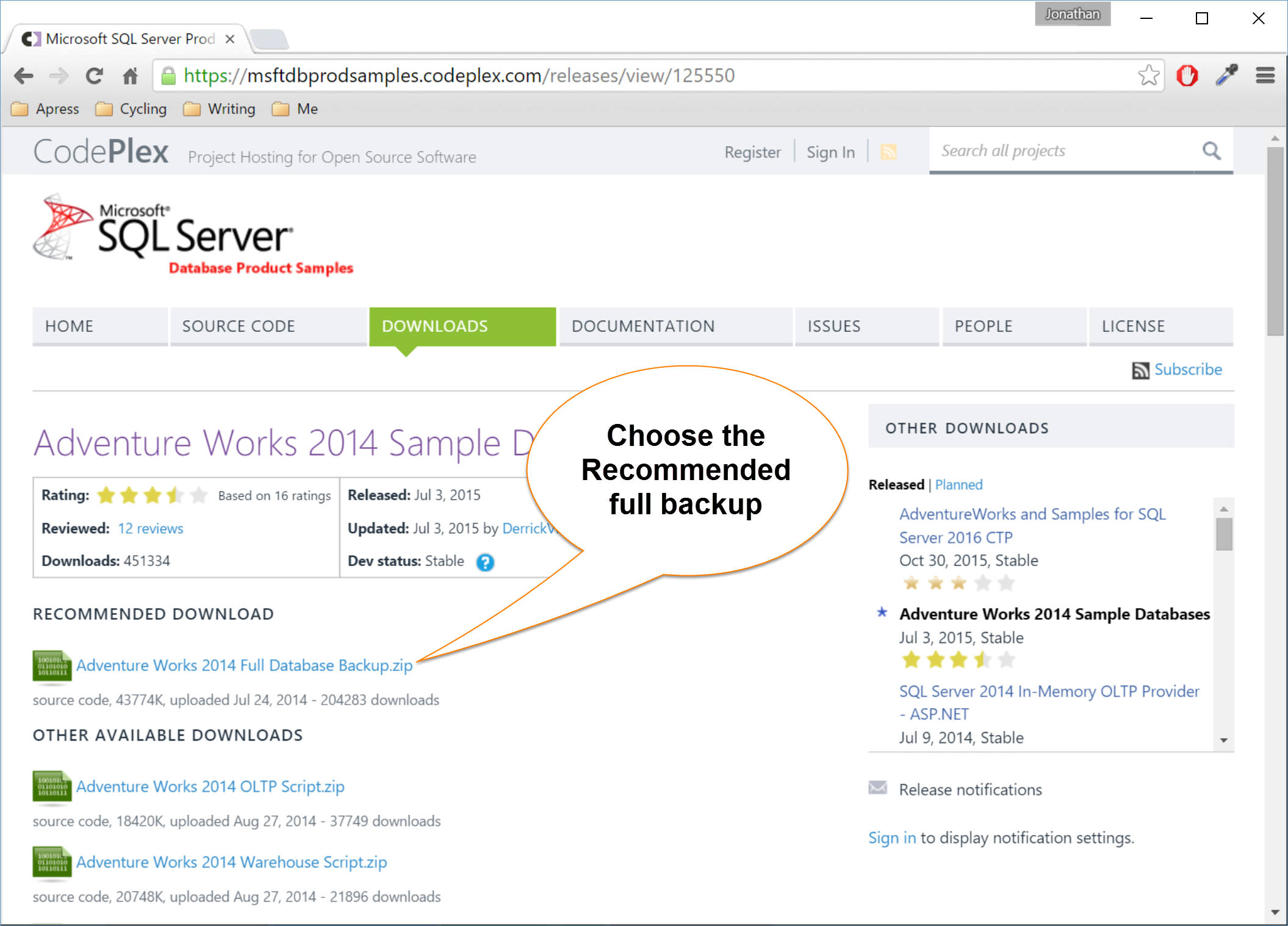Image resolution: width=1288 pixels, height=926 pixels.
Task: Click the Other Downloads list scrollbar thumb
Action: point(1223,534)
